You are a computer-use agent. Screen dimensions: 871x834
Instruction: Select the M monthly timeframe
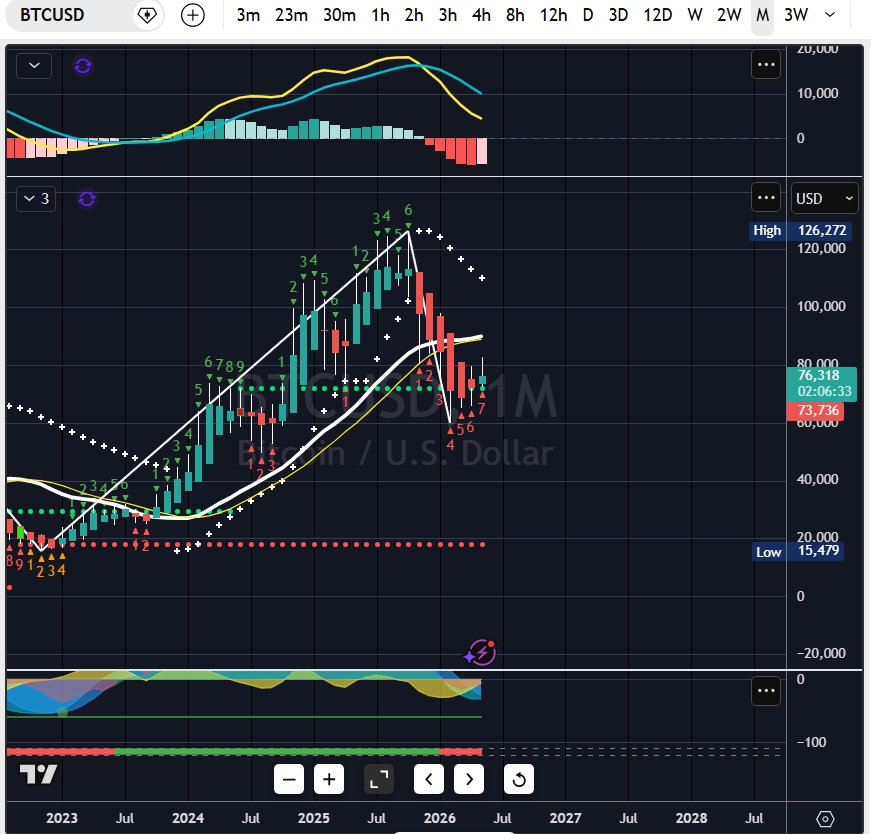pyautogui.click(x=763, y=15)
